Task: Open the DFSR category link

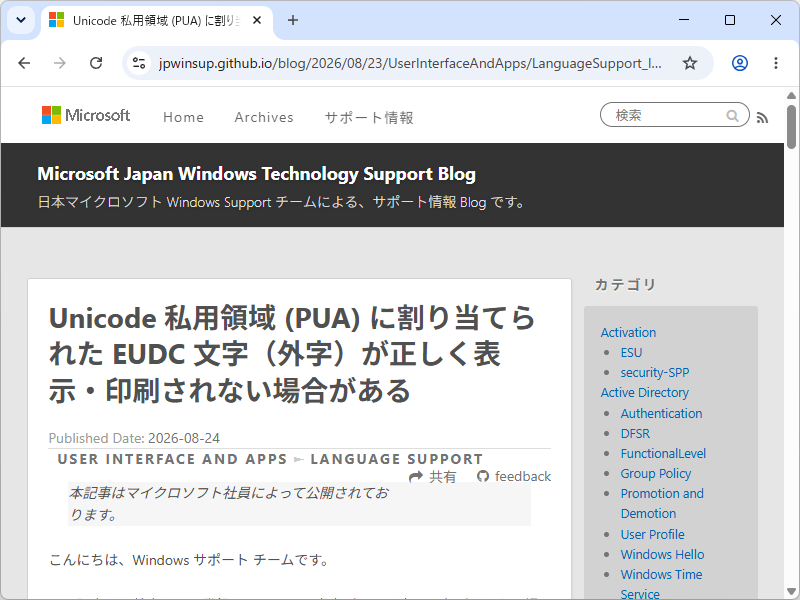Action: pos(635,433)
